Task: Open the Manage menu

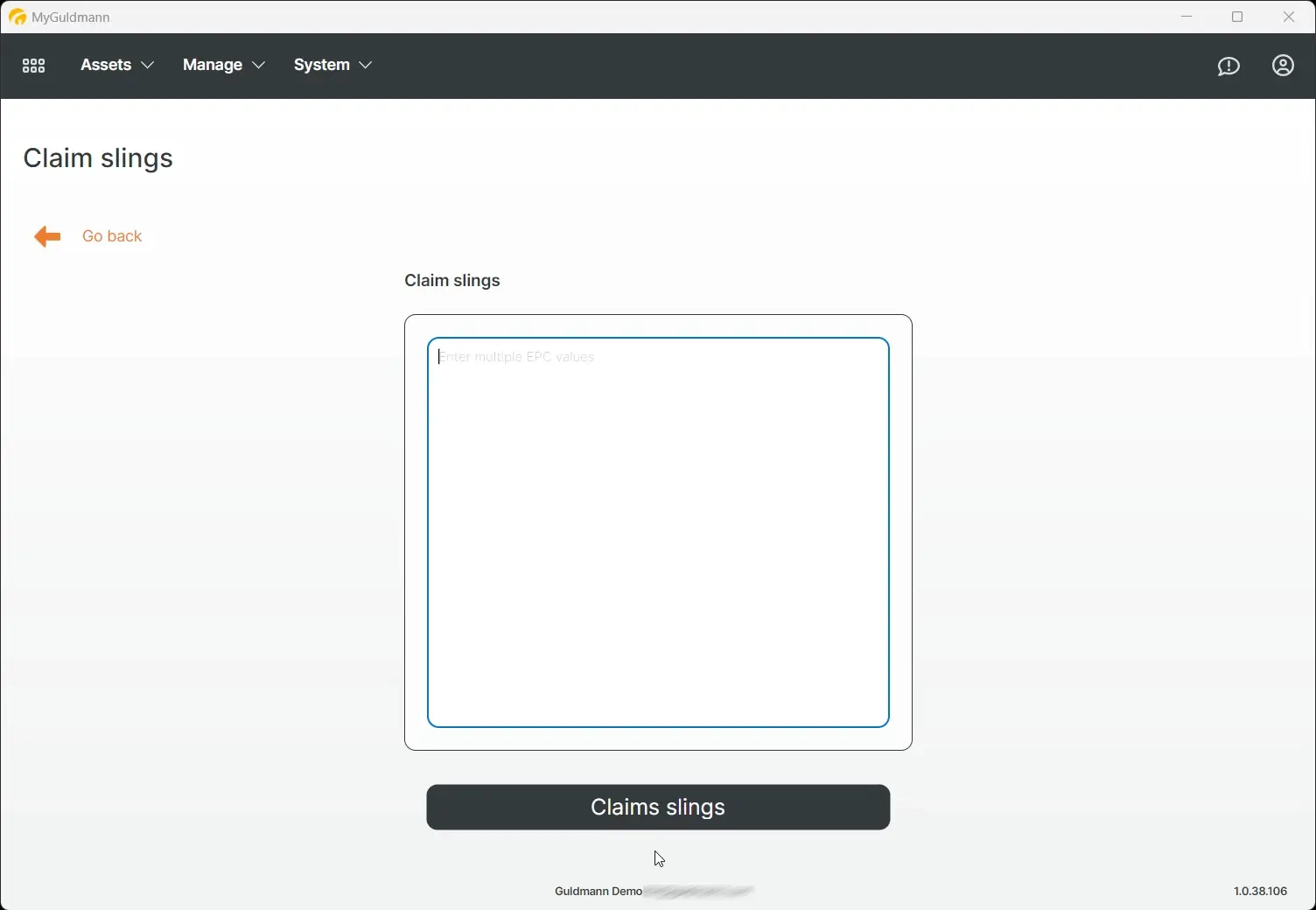Action: tap(213, 65)
